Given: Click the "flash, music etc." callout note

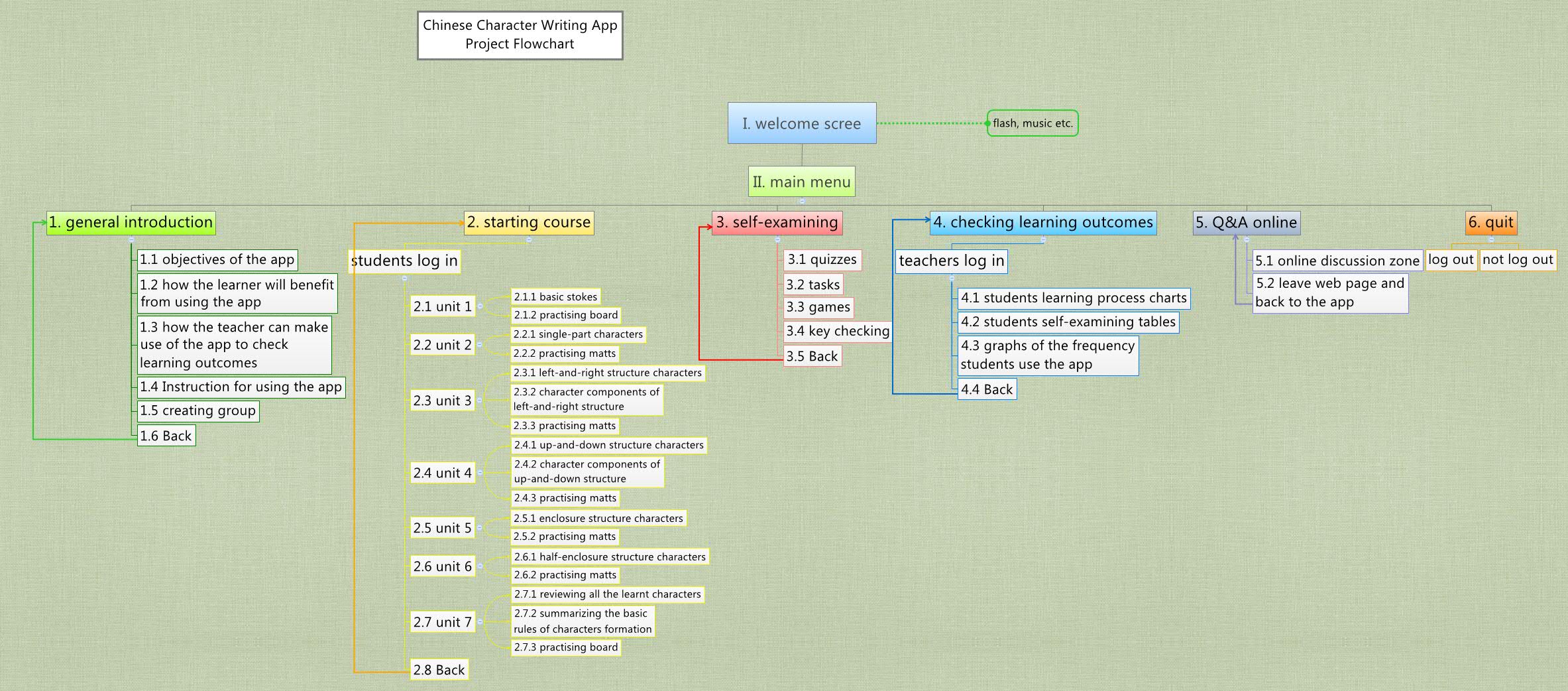Looking at the screenshot, I should click(1032, 123).
